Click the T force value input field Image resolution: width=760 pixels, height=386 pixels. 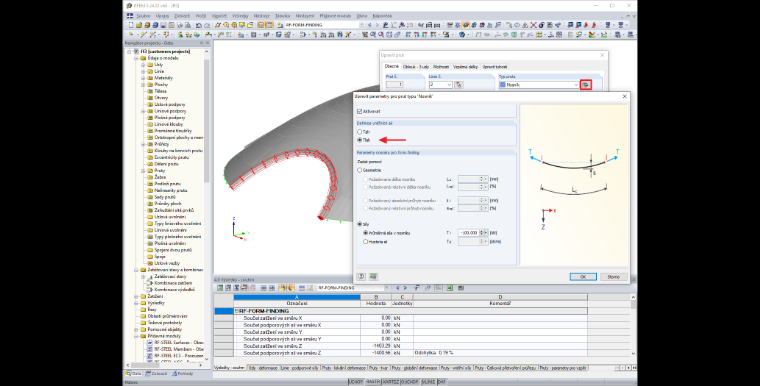pyautogui.click(x=468, y=233)
